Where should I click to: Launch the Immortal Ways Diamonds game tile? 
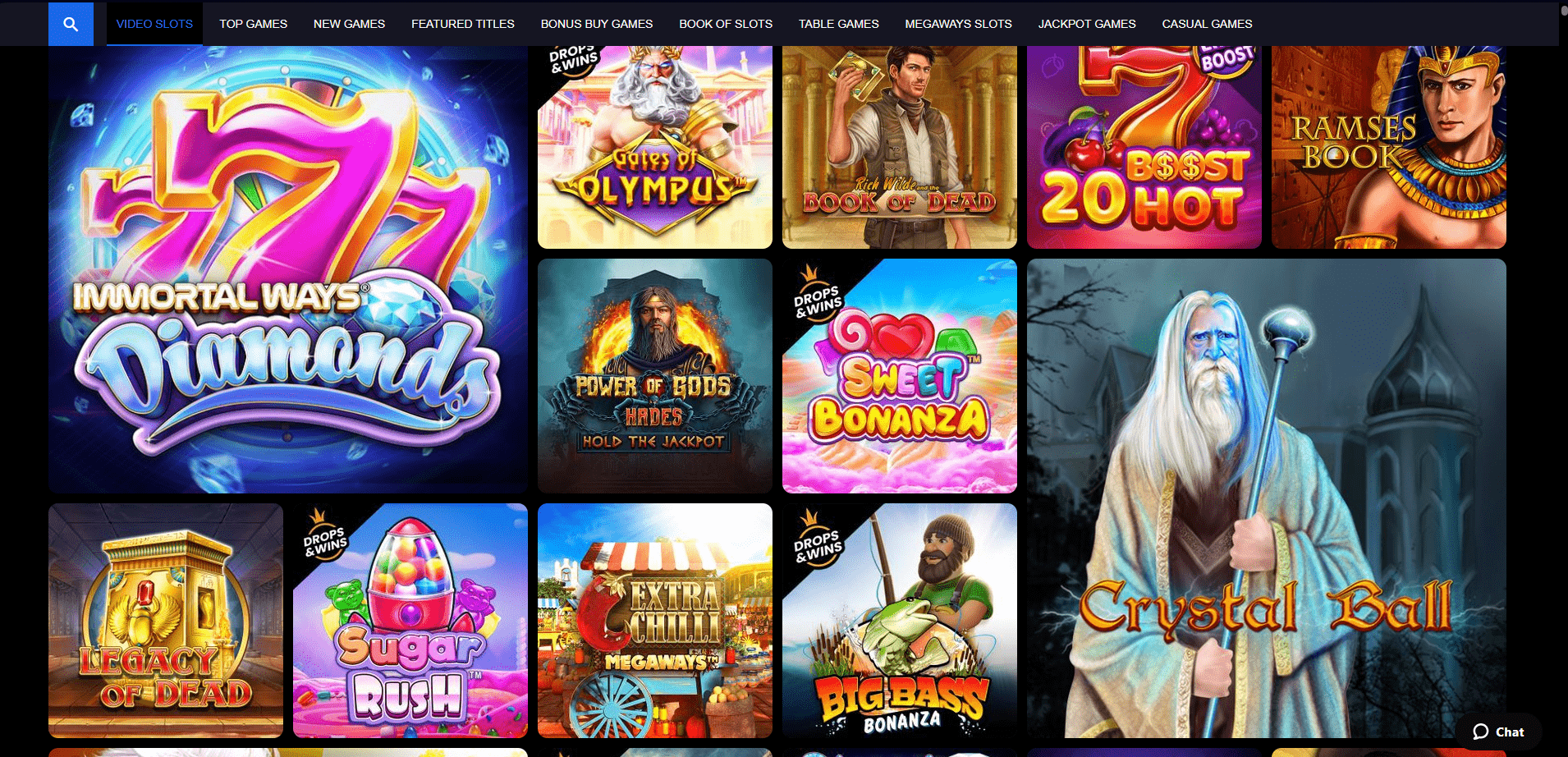pos(288,269)
